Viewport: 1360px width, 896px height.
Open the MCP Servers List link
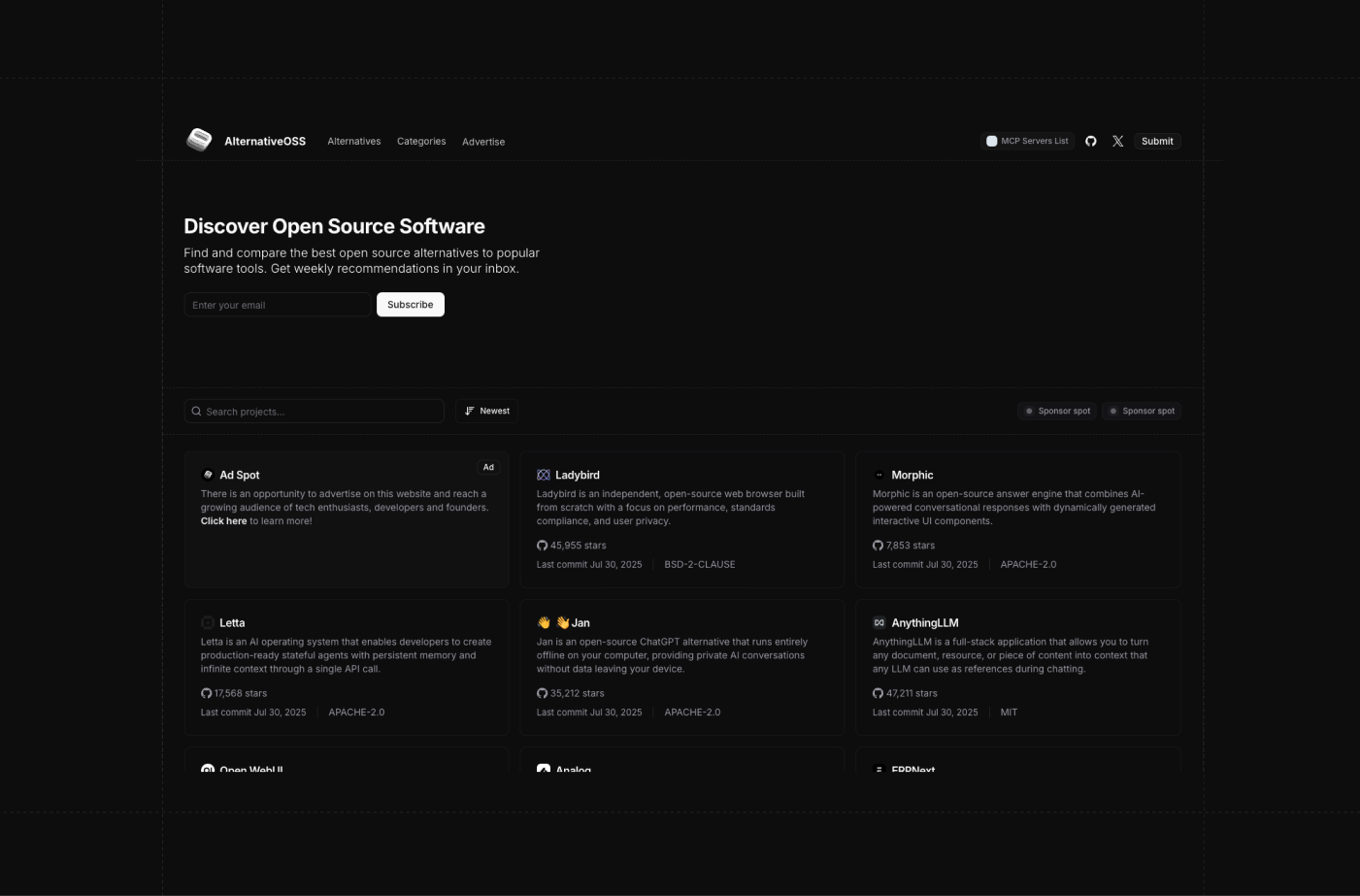(x=1028, y=141)
